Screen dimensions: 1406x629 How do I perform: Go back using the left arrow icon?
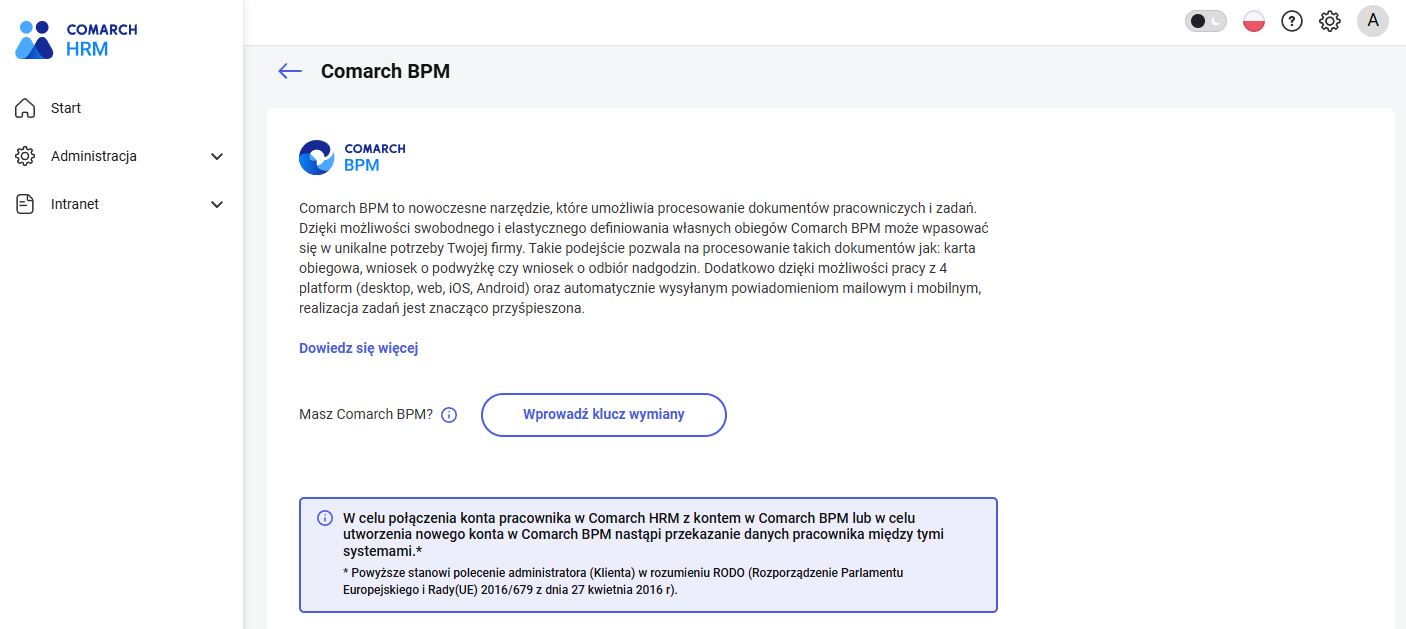click(290, 71)
